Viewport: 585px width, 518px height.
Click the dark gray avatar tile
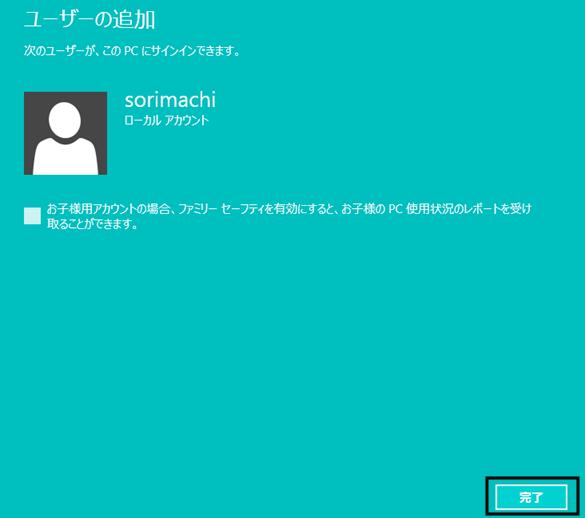(x=65, y=133)
